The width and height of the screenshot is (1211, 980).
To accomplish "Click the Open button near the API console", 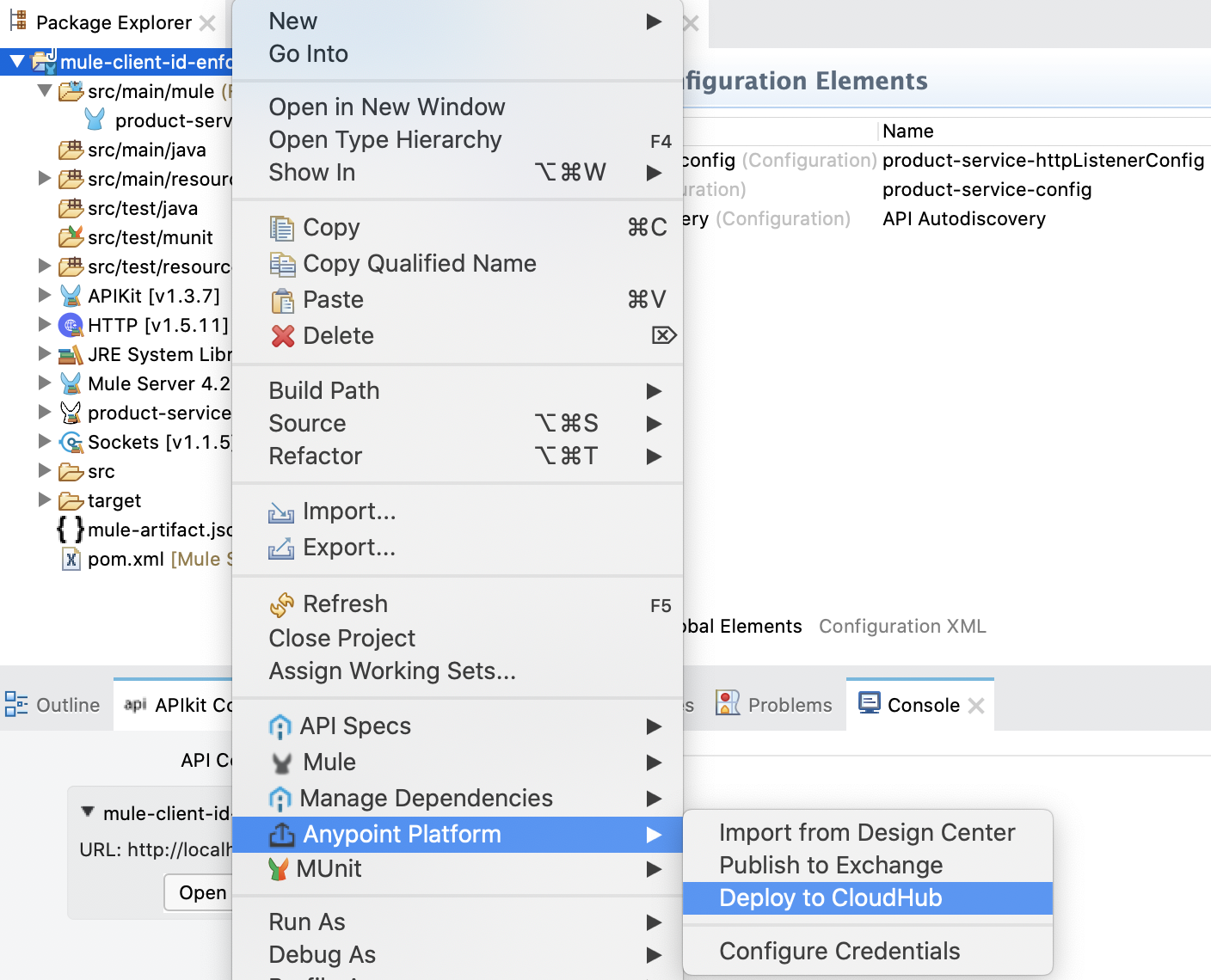I will pos(201,892).
